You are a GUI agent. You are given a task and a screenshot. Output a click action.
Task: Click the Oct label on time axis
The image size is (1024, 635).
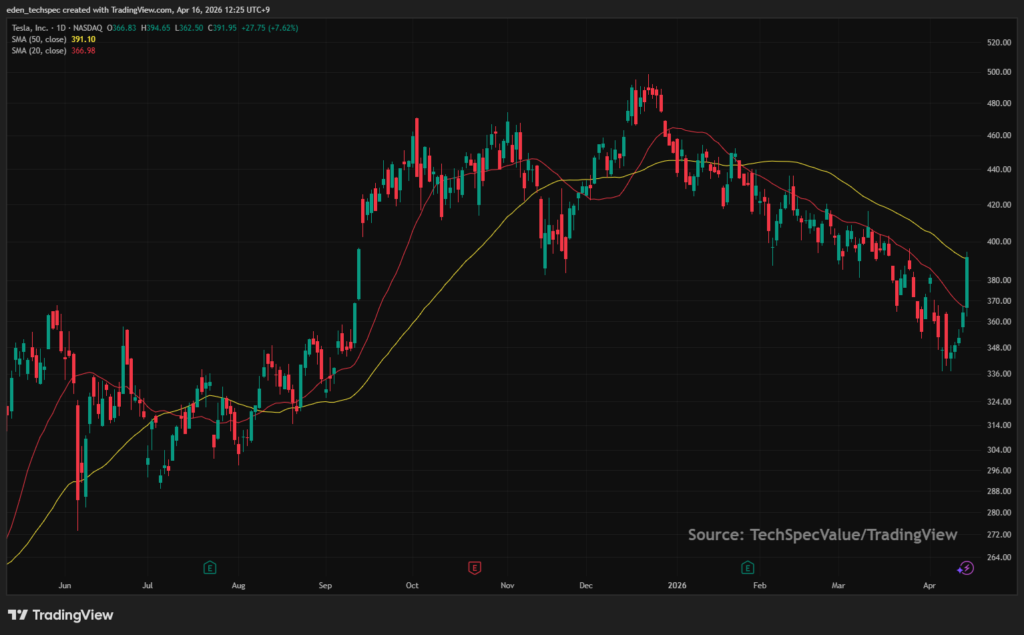click(412, 585)
